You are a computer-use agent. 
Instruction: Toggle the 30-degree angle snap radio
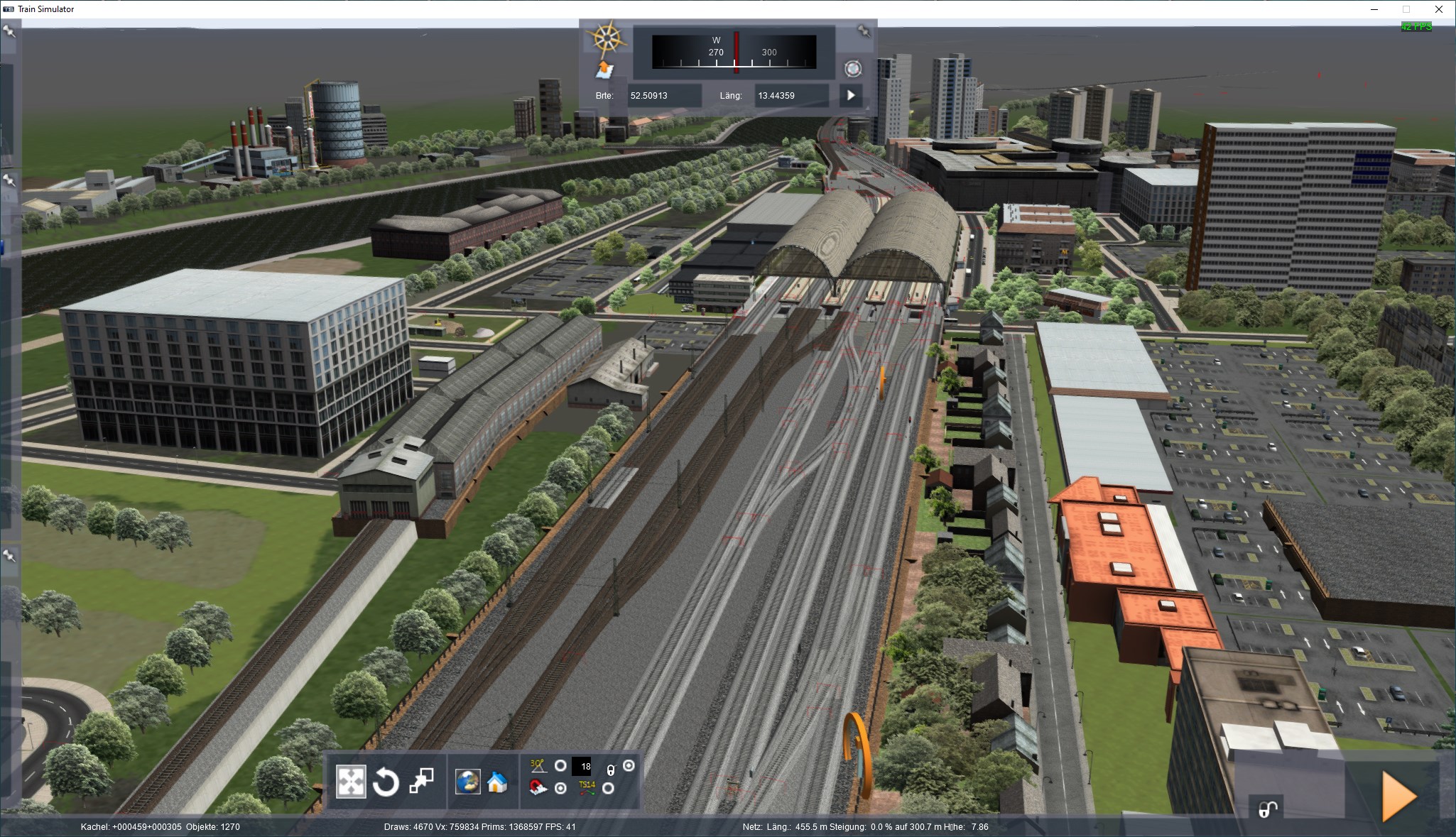point(560,765)
